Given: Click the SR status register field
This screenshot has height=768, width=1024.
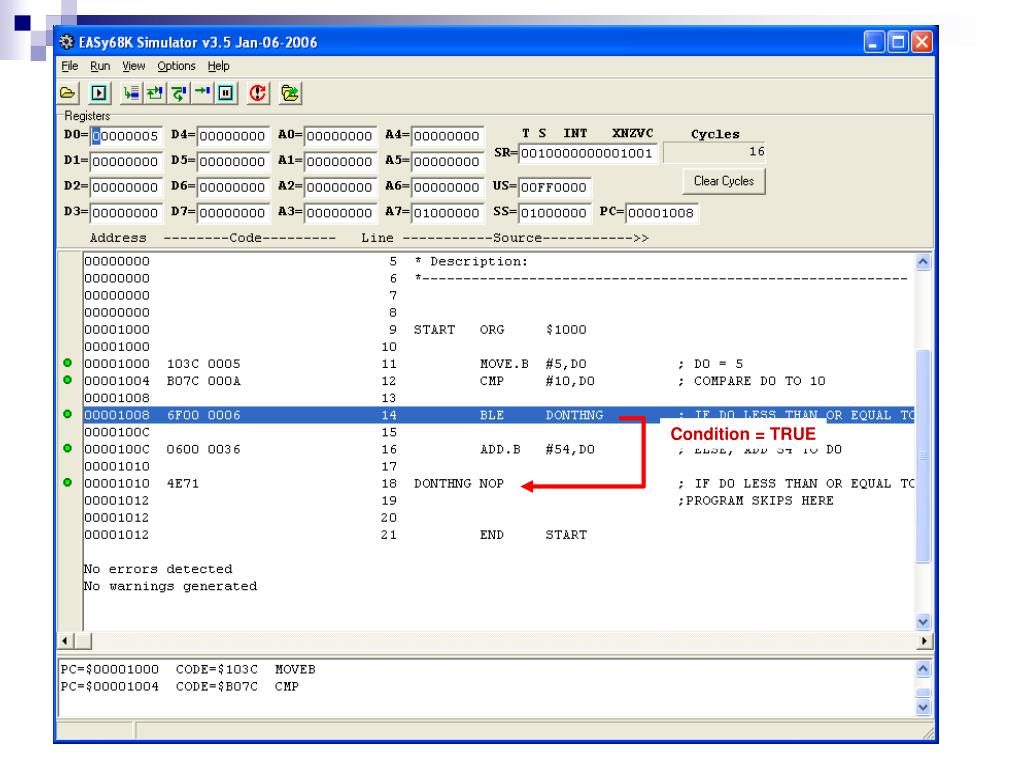Looking at the screenshot, I should (586, 153).
